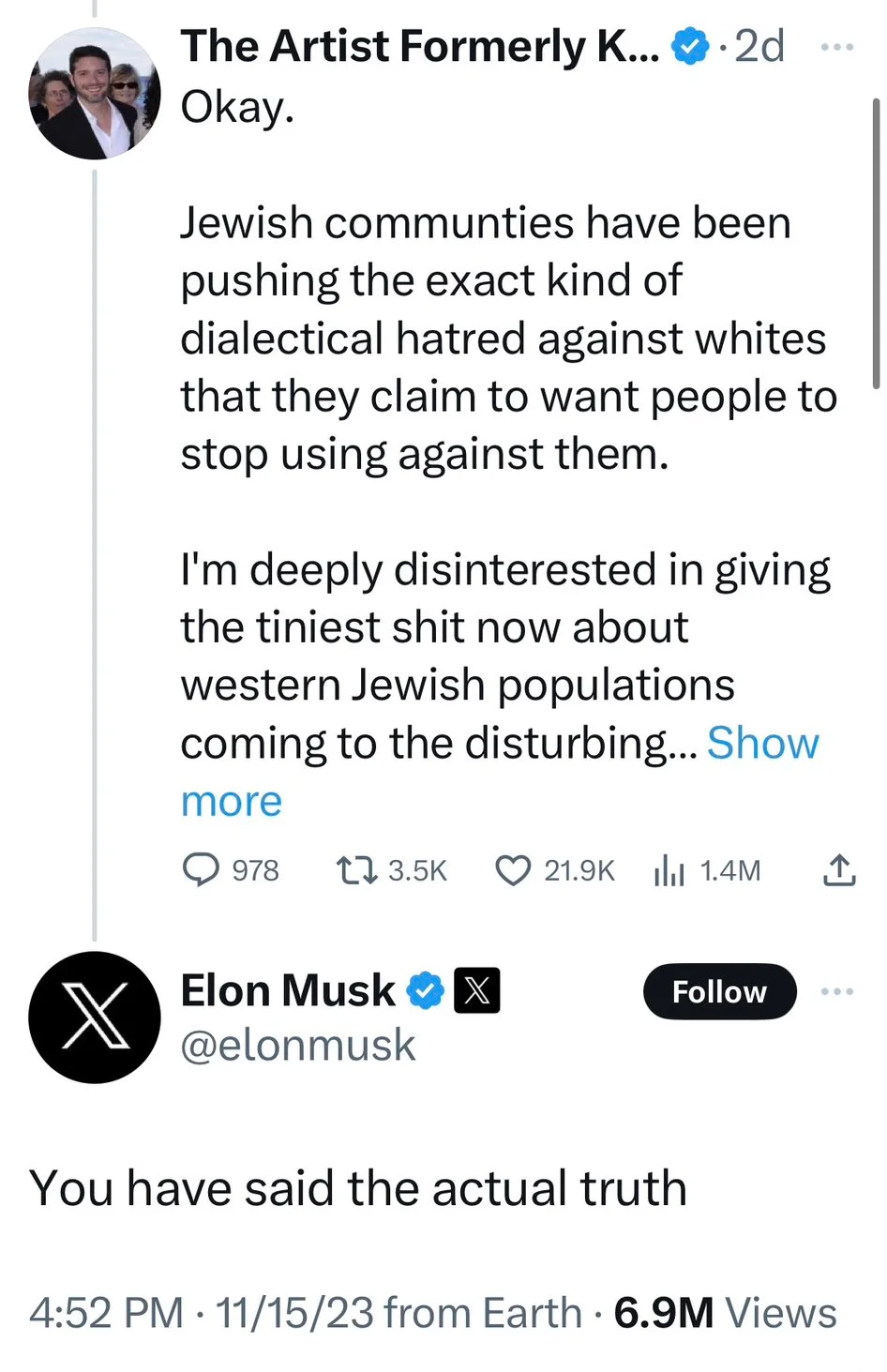Follow Elon Musk
The width and height of the screenshot is (887, 1372).
[x=719, y=991]
